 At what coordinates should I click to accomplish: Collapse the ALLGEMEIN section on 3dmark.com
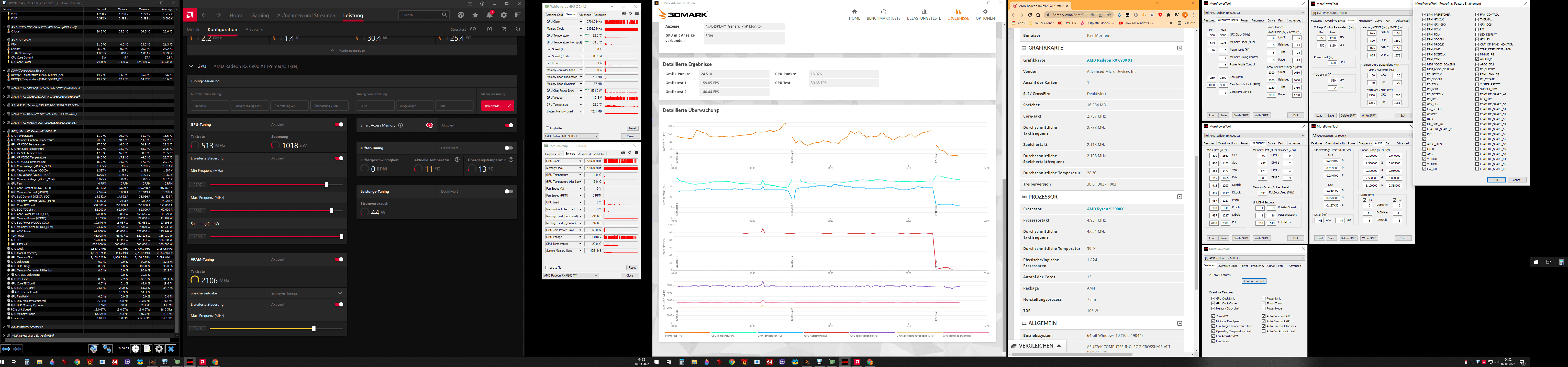[1180, 323]
